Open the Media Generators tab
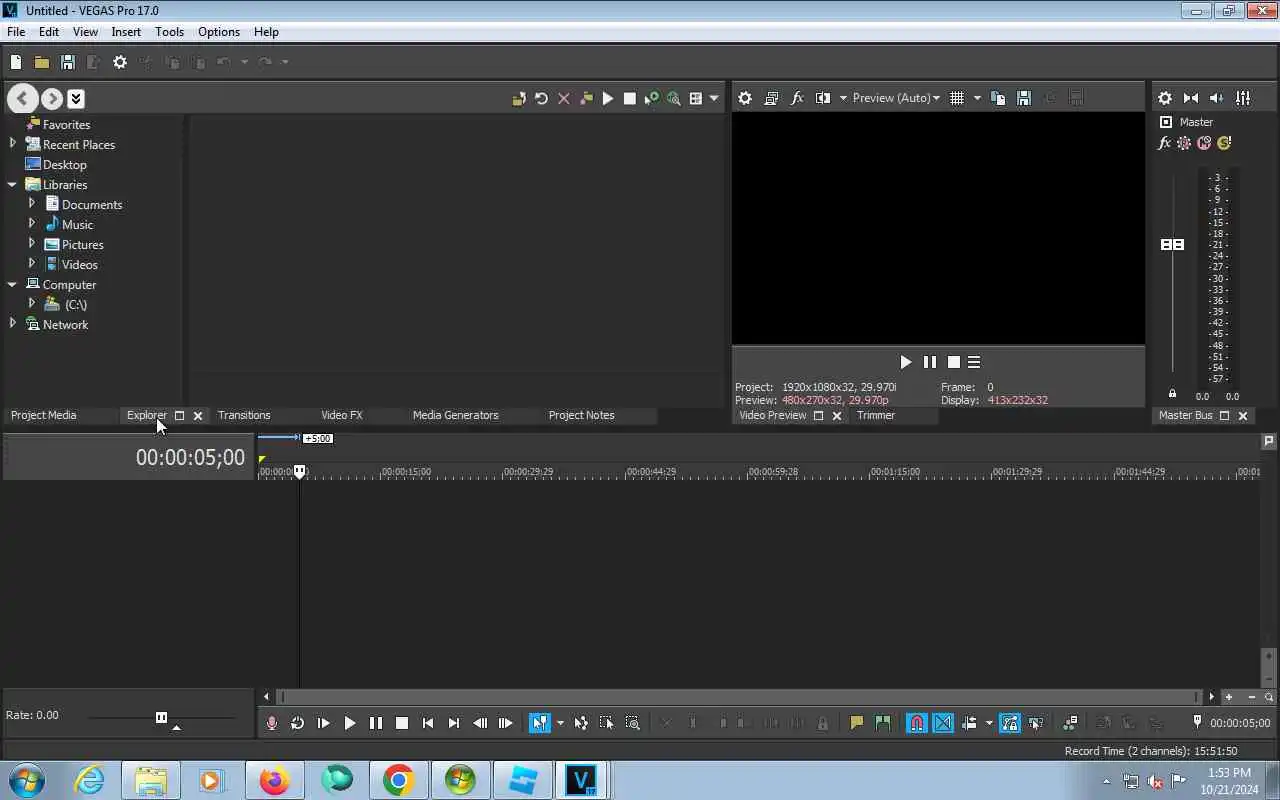Viewport: 1280px width, 800px height. click(x=455, y=415)
